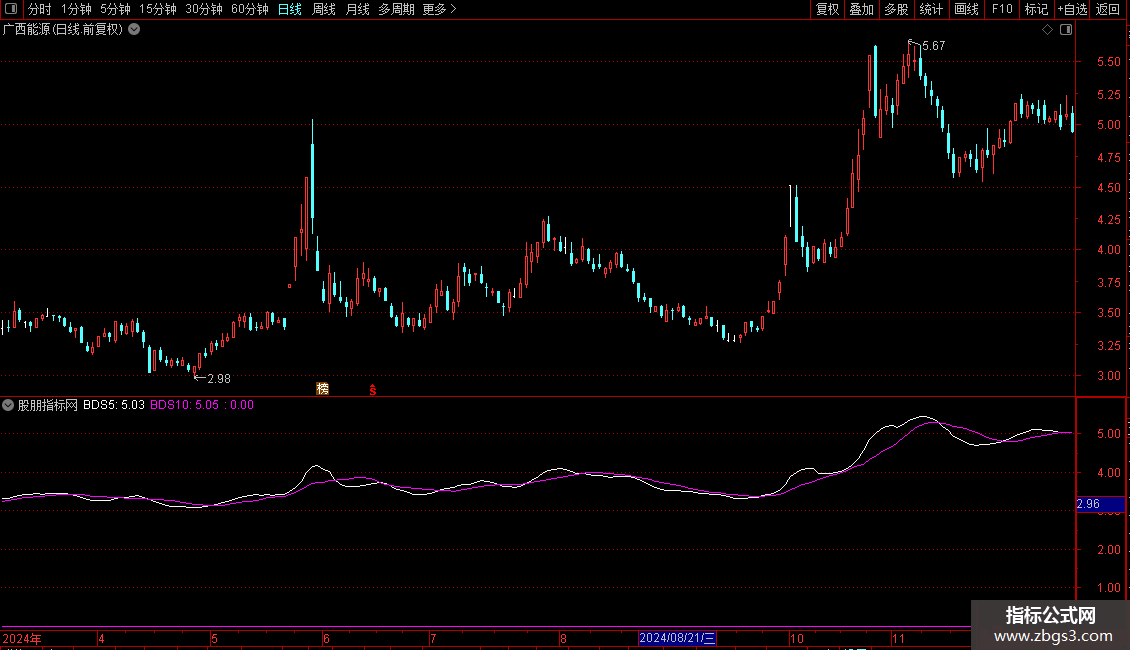Image resolution: width=1130 pixels, height=650 pixels.
Task: Click the red $ marker on chart
Action: [x=373, y=390]
